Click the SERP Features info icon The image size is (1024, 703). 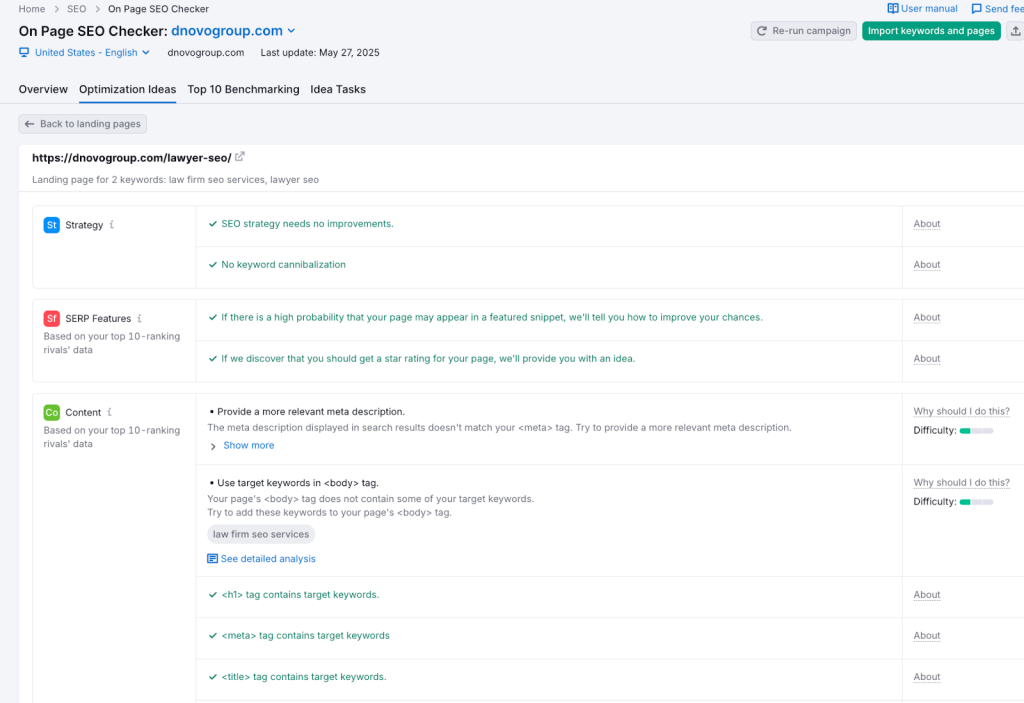[x=140, y=319]
